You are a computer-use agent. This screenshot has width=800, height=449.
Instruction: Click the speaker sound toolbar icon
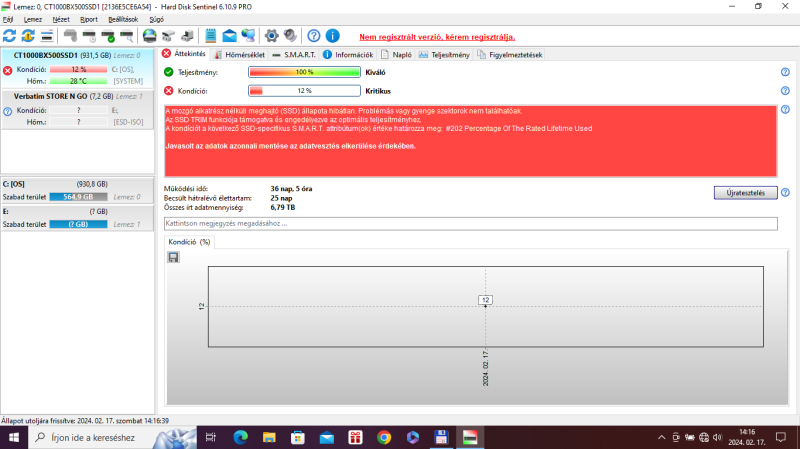pos(290,36)
